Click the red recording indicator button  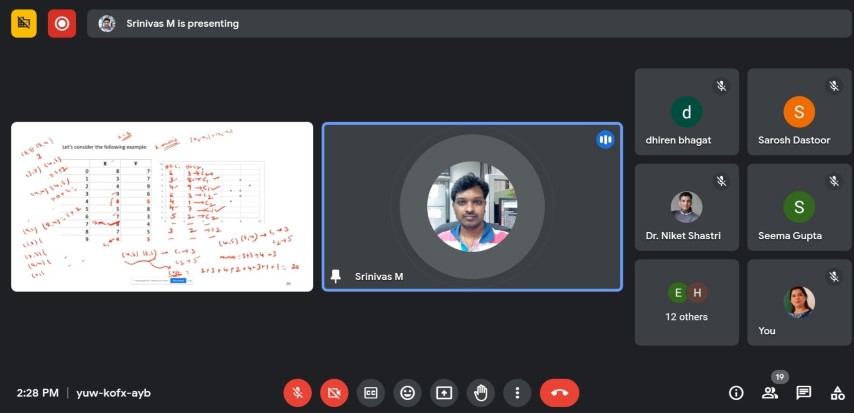click(62, 23)
